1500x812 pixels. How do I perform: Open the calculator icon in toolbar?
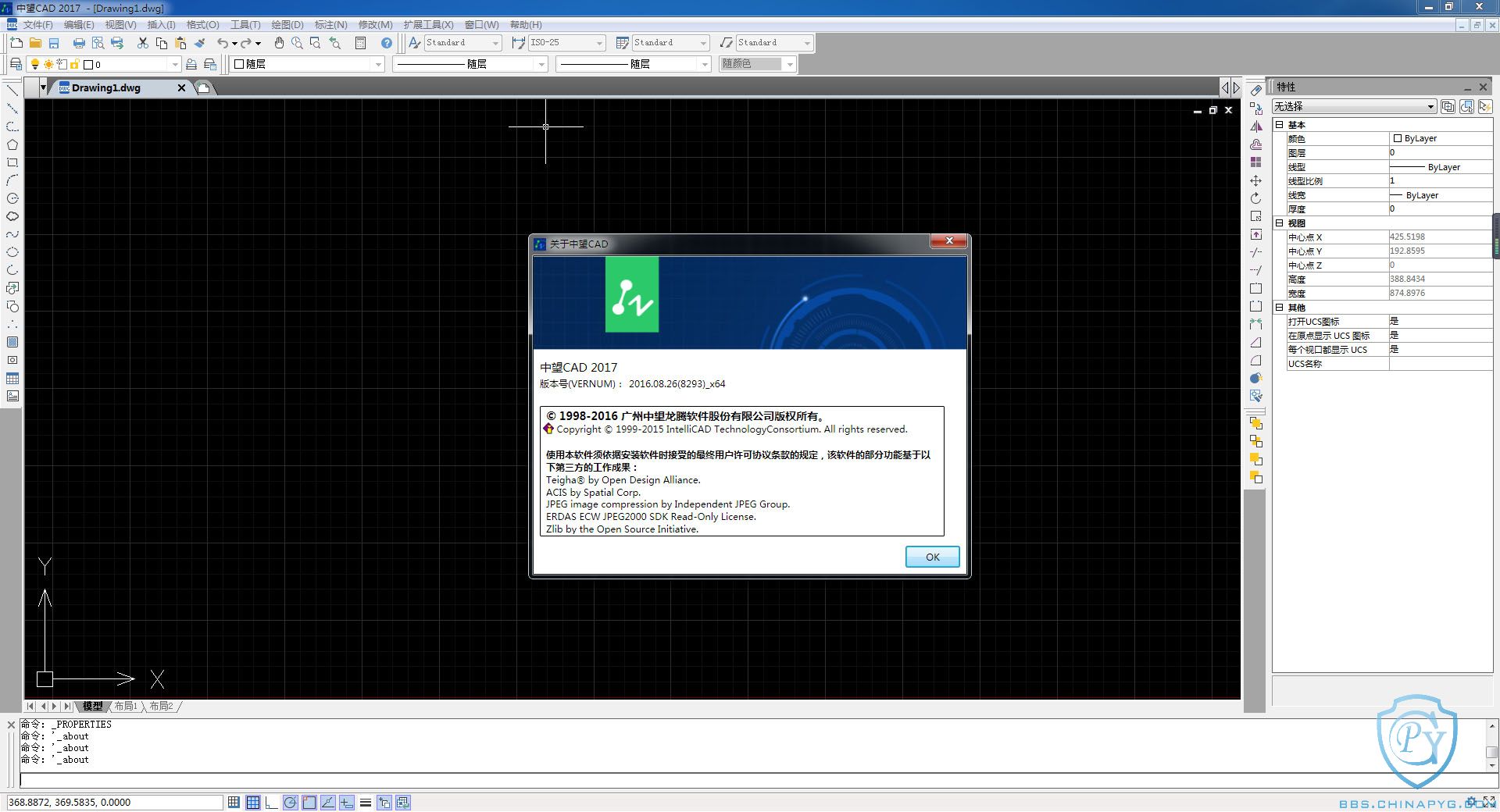point(361,43)
